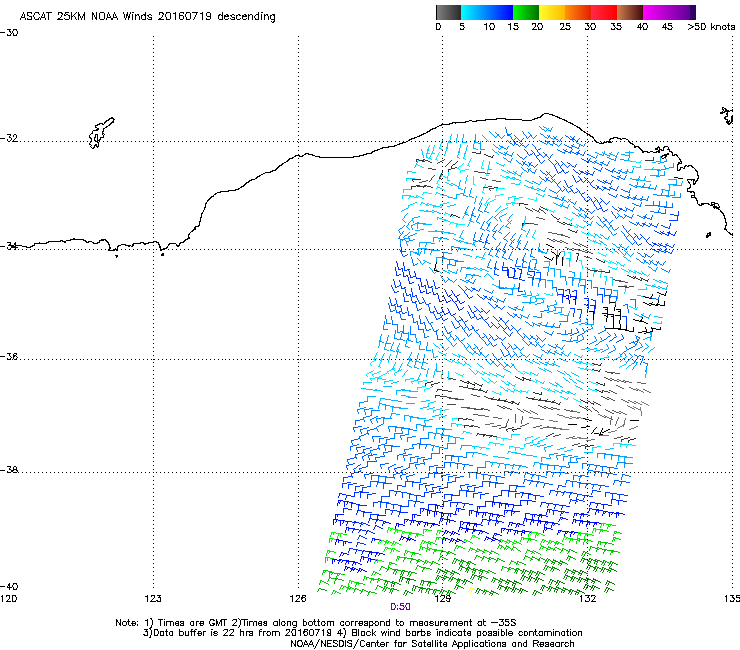The width and height of the screenshot is (740, 650).
Task: Click the purple '0:50' swath time label
Action: 400,607
